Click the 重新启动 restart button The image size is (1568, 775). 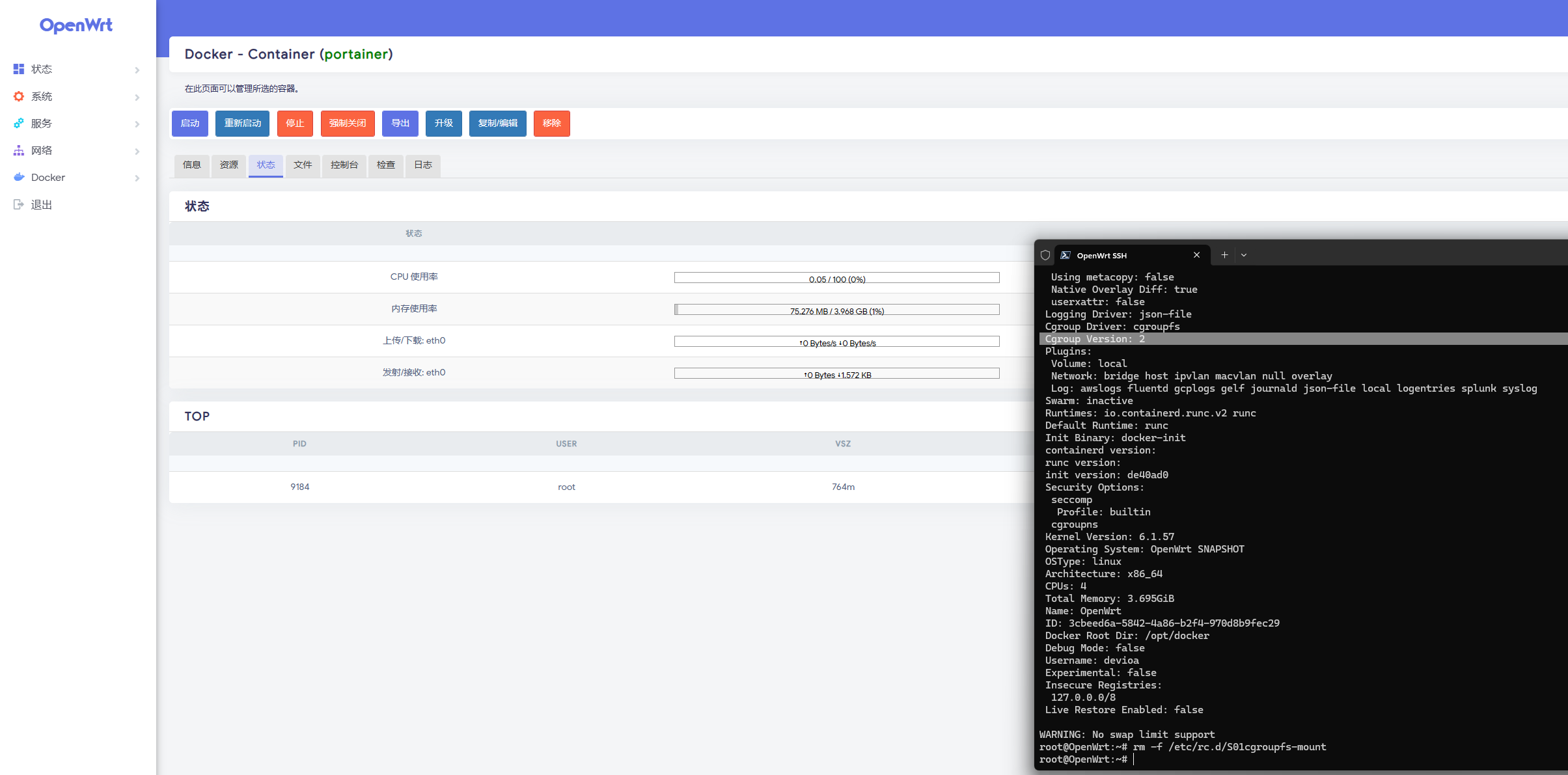pyautogui.click(x=241, y=123)
